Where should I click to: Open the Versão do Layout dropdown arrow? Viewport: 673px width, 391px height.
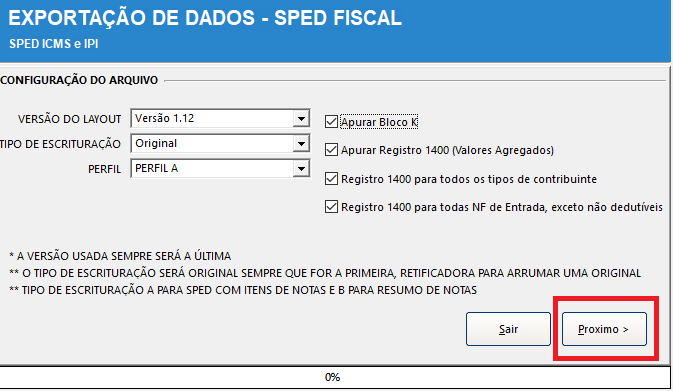301,118
